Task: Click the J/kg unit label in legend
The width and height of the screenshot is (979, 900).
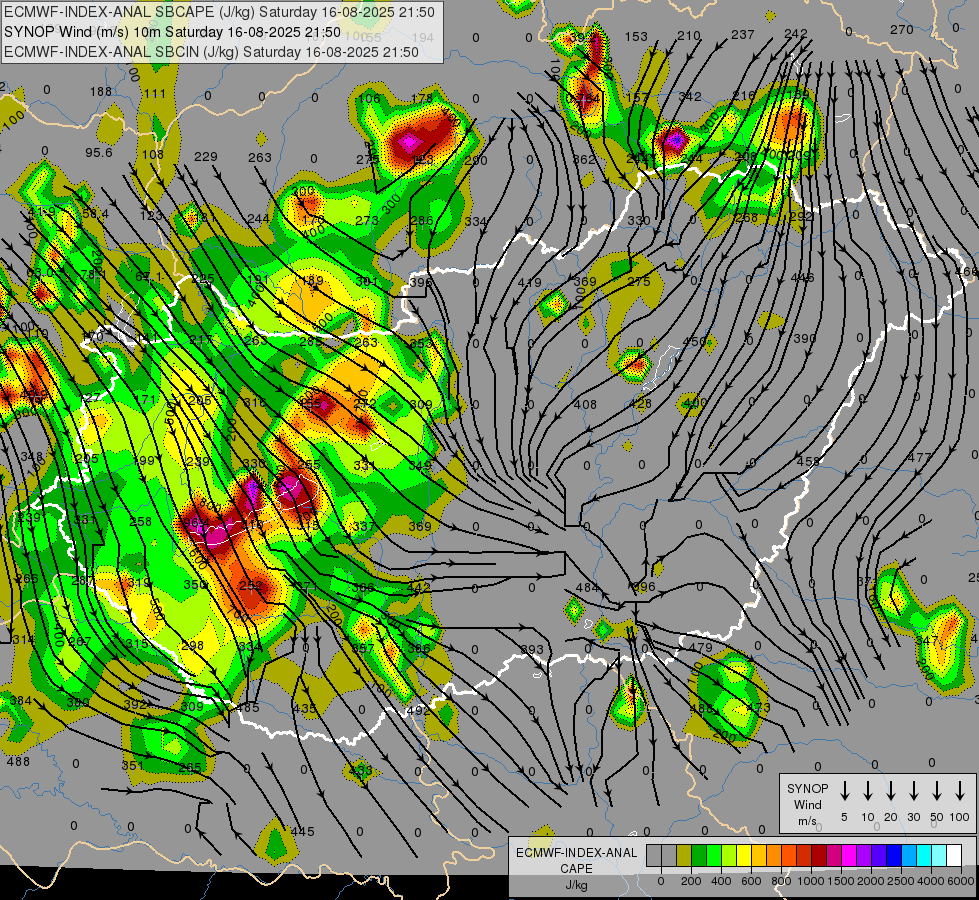Action: tap(576, 885)
